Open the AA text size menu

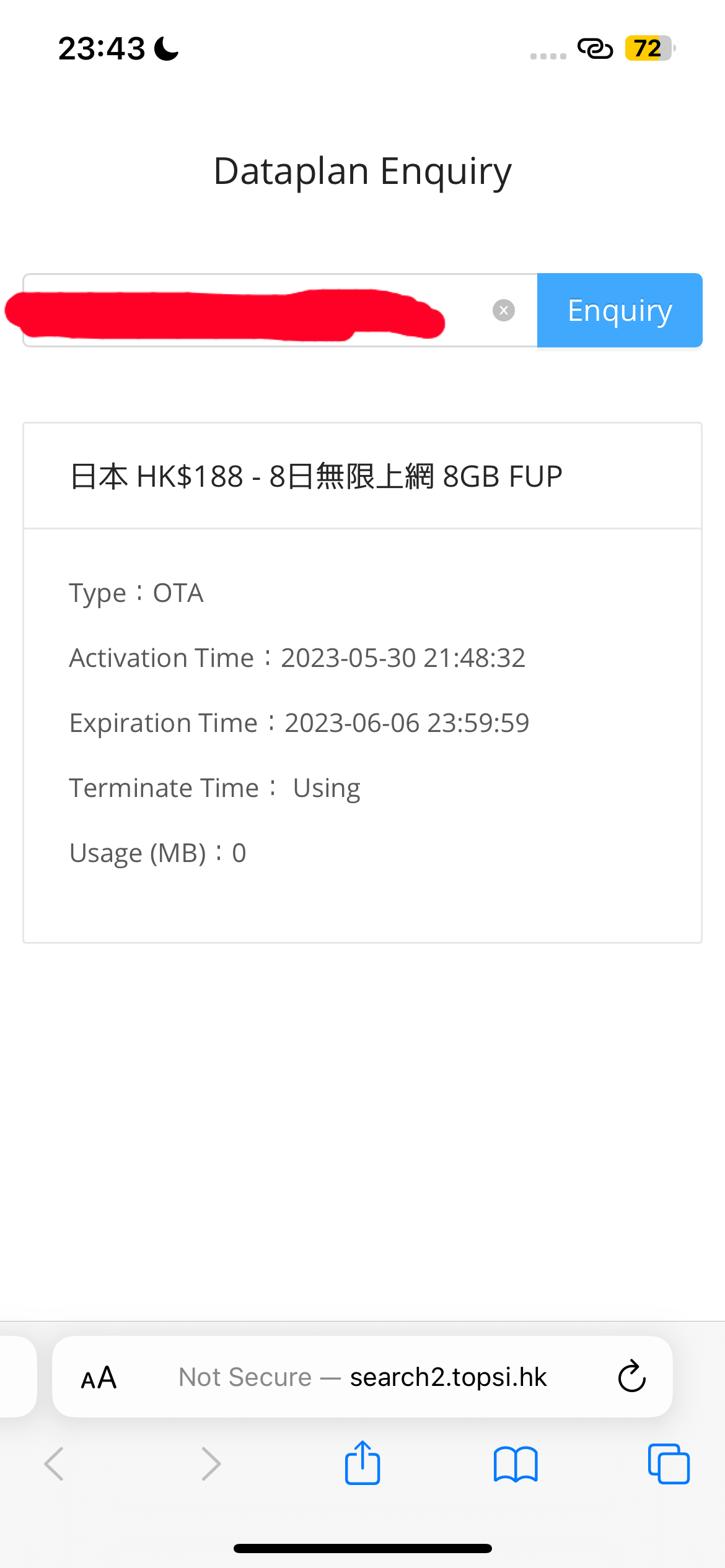99,1377
